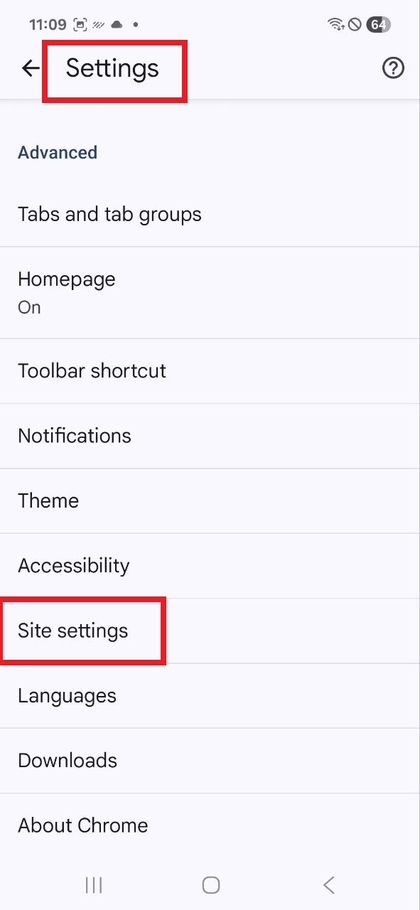This screenshot has width=420, height=910.
Task: Open Site settings
Action: 210,631
